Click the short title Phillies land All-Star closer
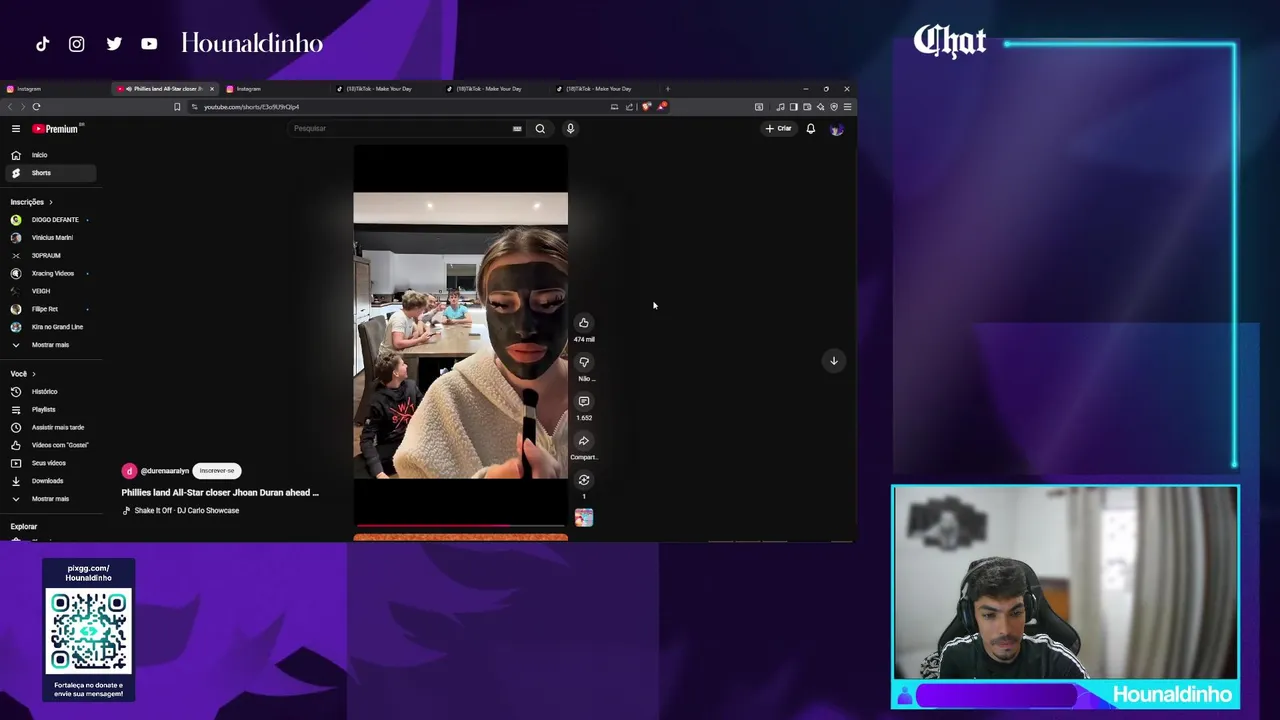The height and width of the screenshot is (720, 1280). coord(220,493)
